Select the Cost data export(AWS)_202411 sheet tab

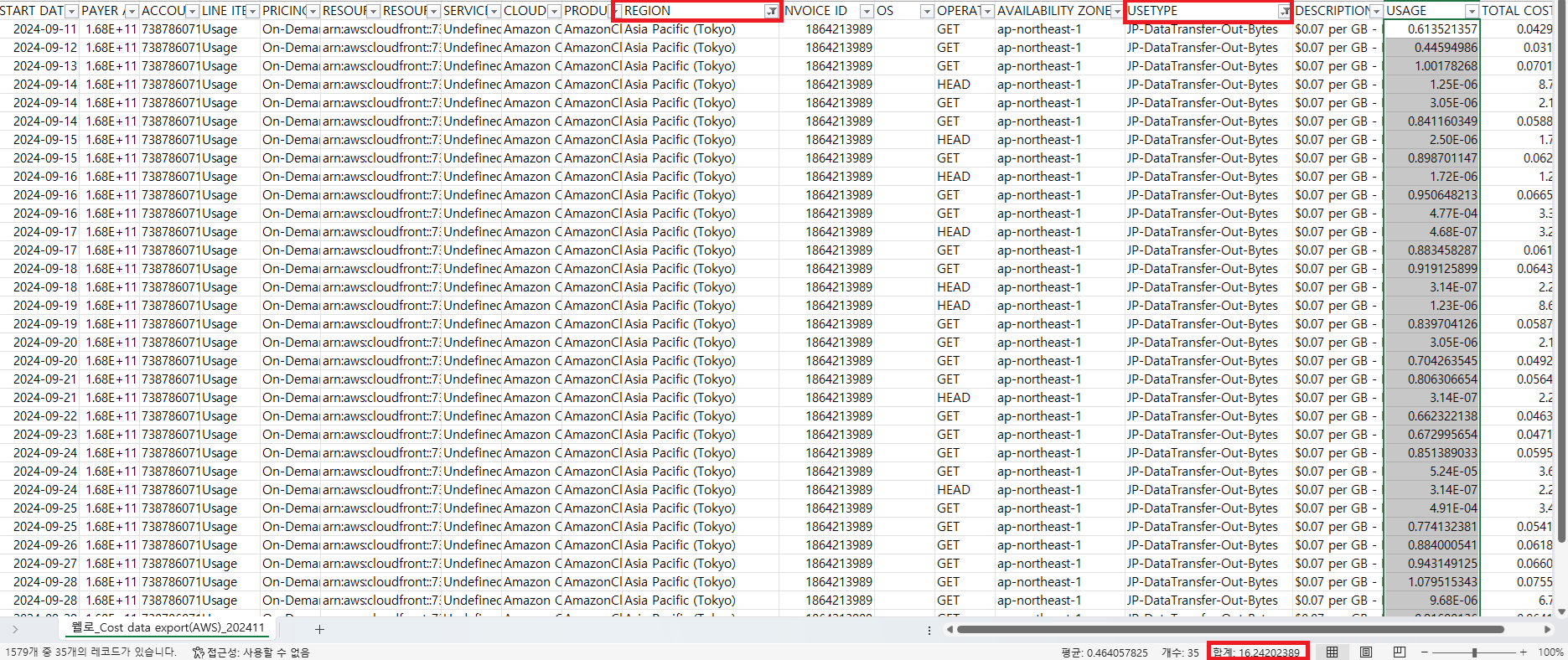click(168, 627)
